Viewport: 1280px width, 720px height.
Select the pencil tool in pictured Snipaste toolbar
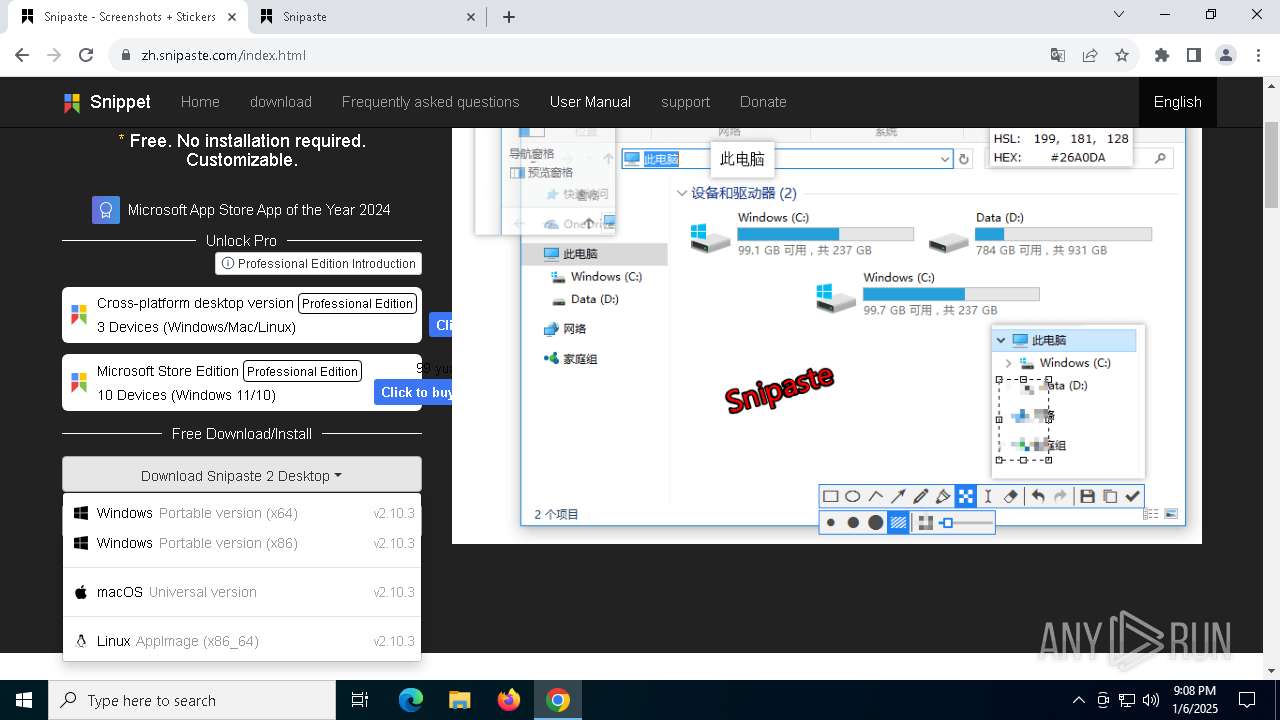(920, 496)
